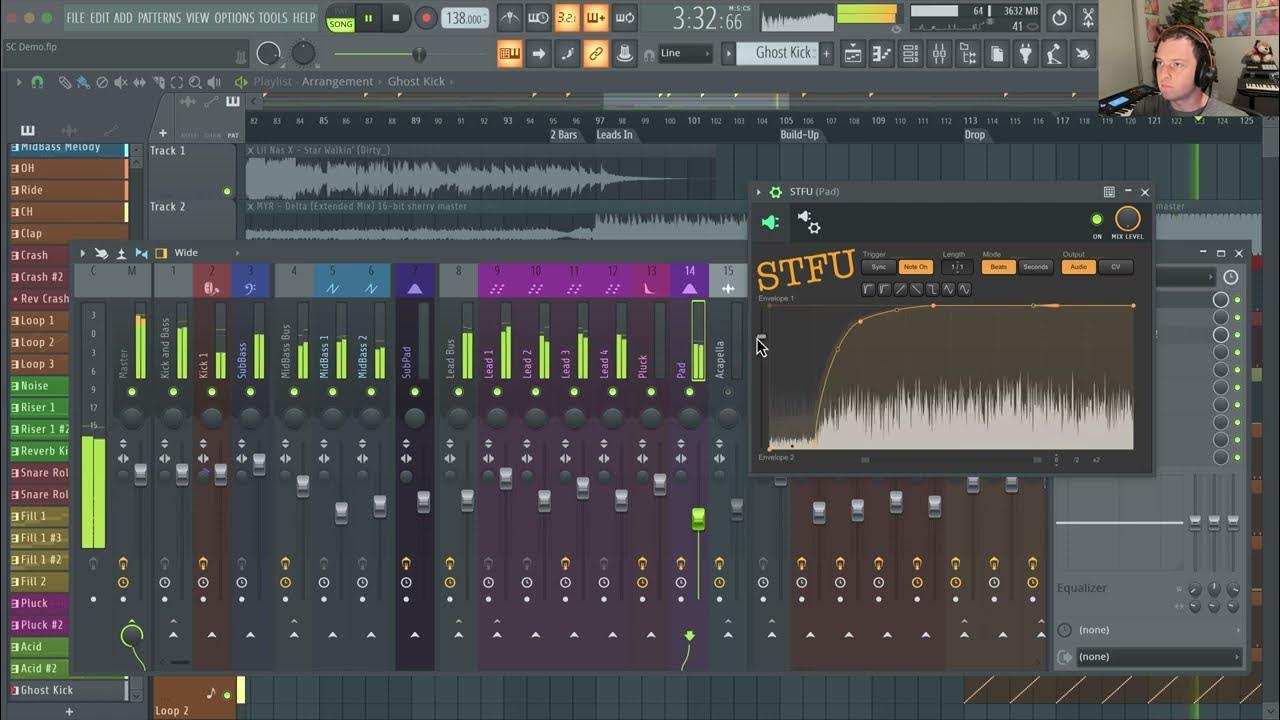The image size is (1280, 720).
Task: Click the Audio output button in STFU
Action: [x=1078, y=267]
